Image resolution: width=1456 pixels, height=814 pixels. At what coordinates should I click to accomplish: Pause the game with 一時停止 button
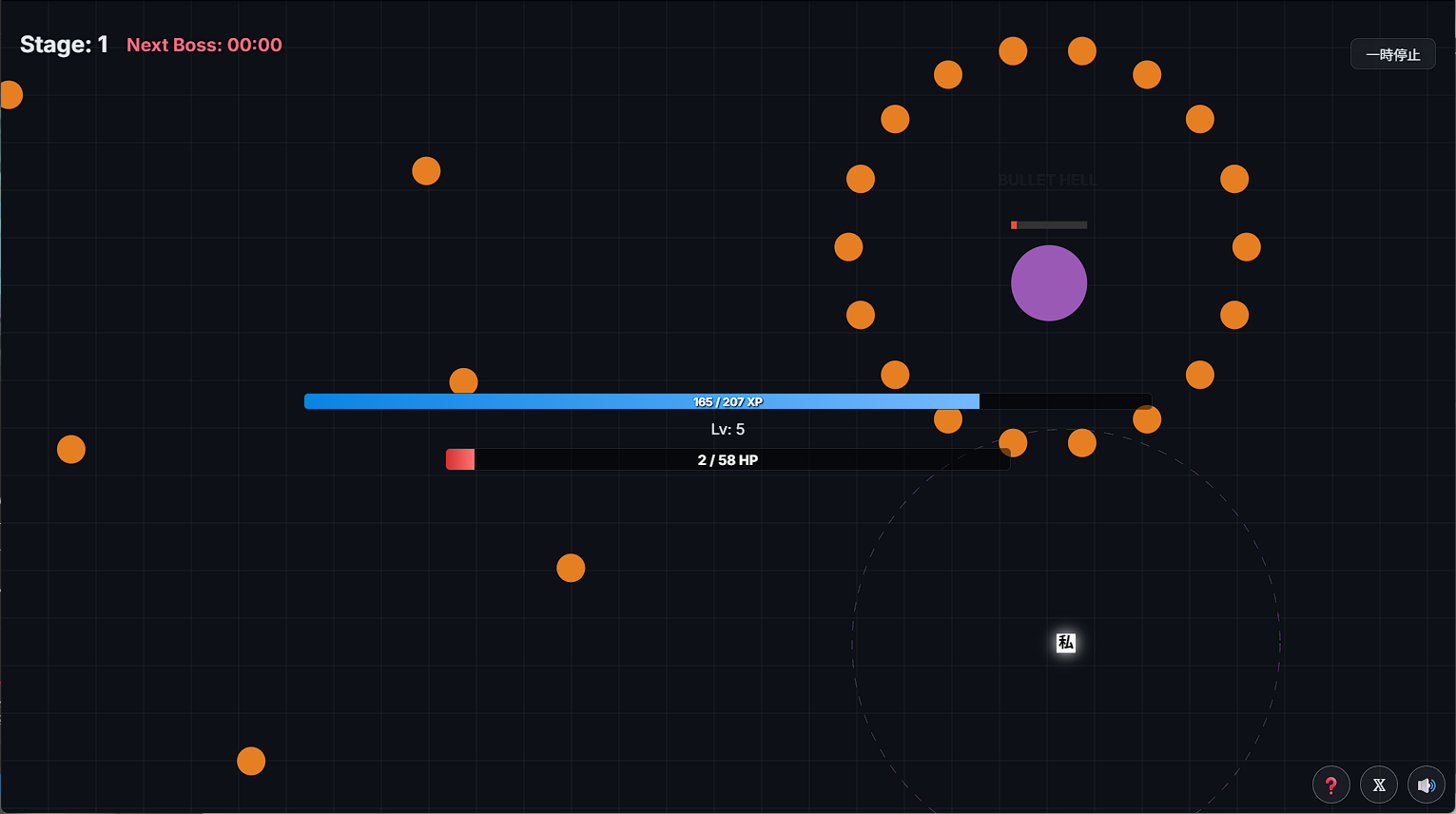1393,54
